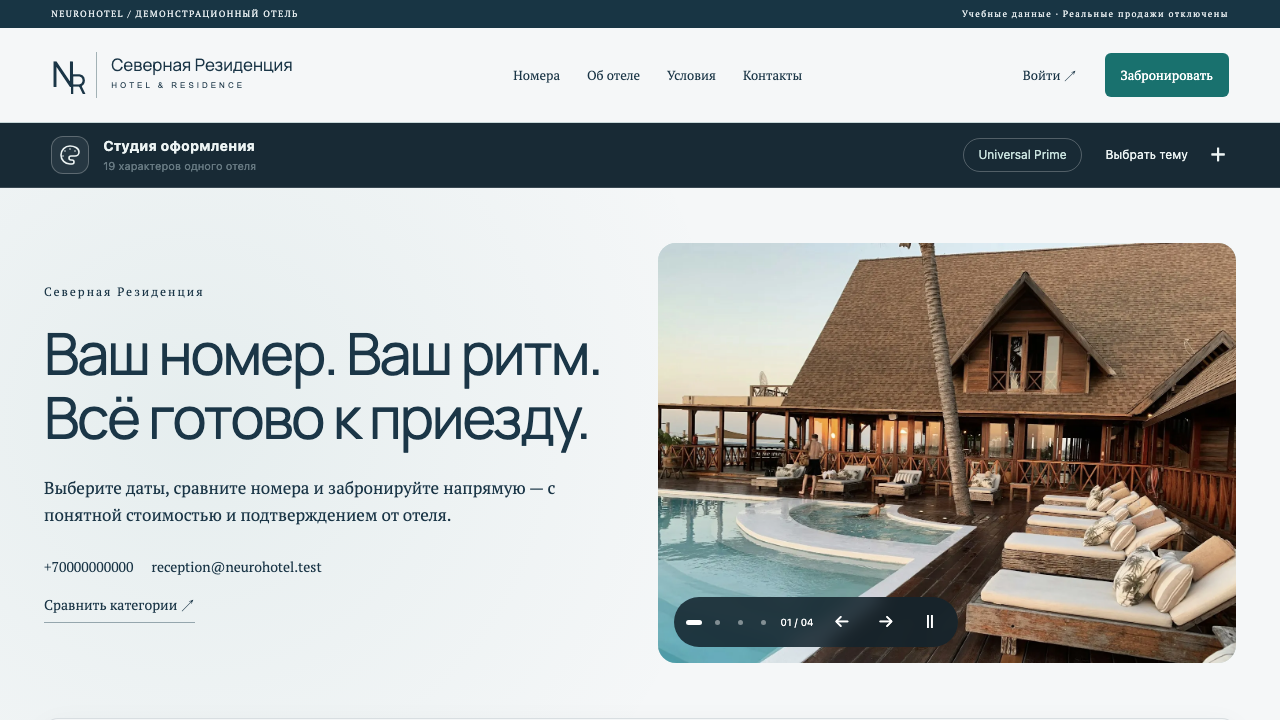This screenshot has width=1280, height=720.
Task: Select the fourth slide dot
Action: point(763,622)
